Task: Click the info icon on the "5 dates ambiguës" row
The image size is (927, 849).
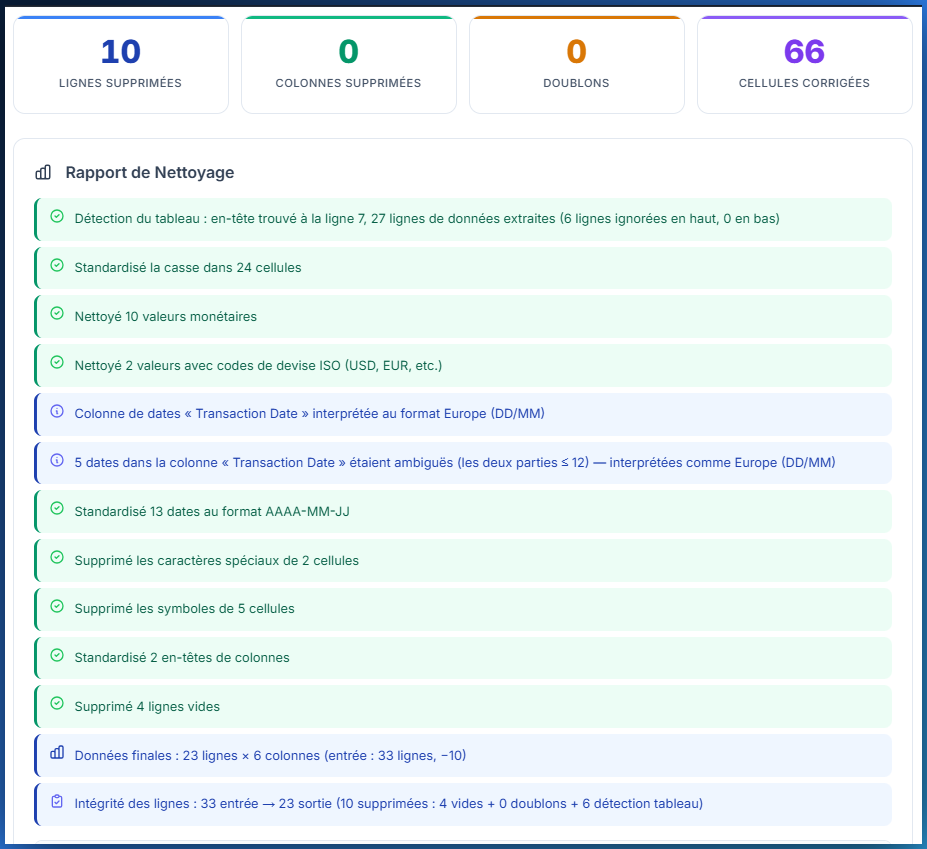Action: (57, 462)
